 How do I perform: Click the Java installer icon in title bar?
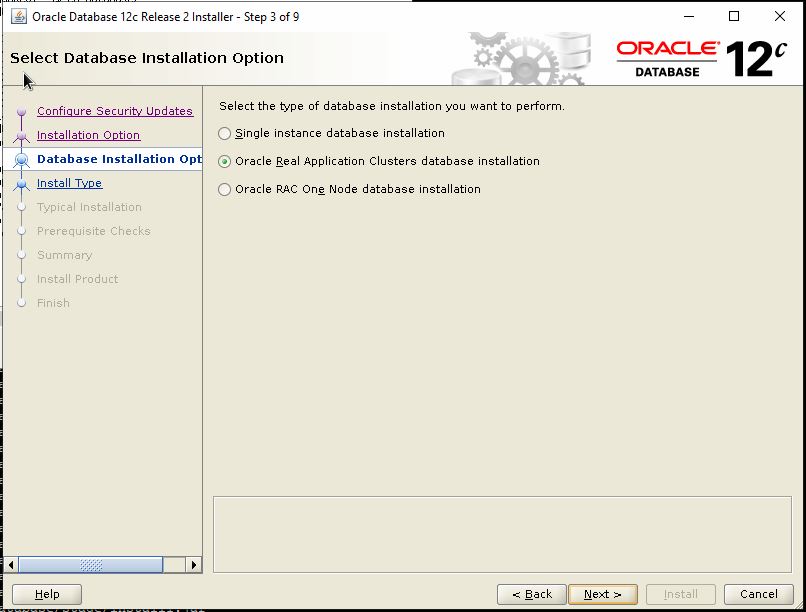coord(19,16)
